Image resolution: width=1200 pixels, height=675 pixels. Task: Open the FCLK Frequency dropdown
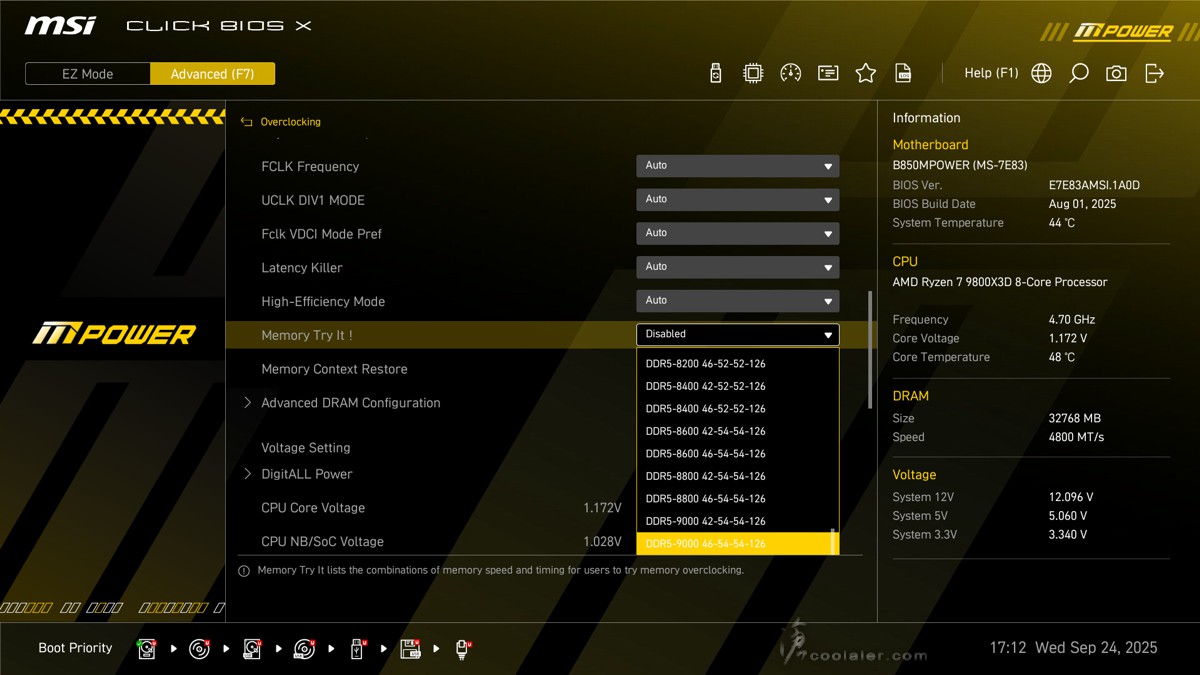coord(738,166)
